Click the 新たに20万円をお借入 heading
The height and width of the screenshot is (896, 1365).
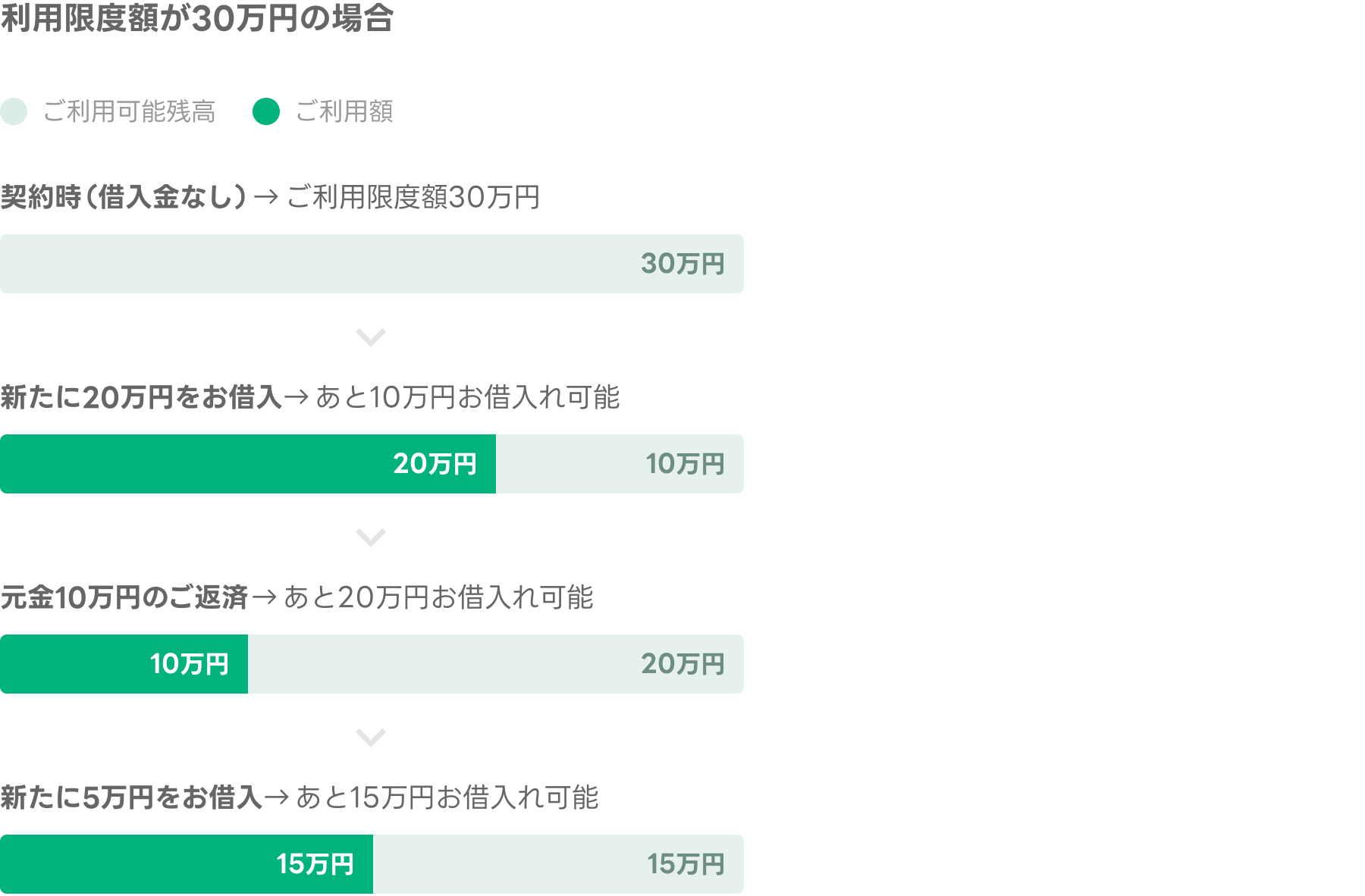(x=141, y=397)
